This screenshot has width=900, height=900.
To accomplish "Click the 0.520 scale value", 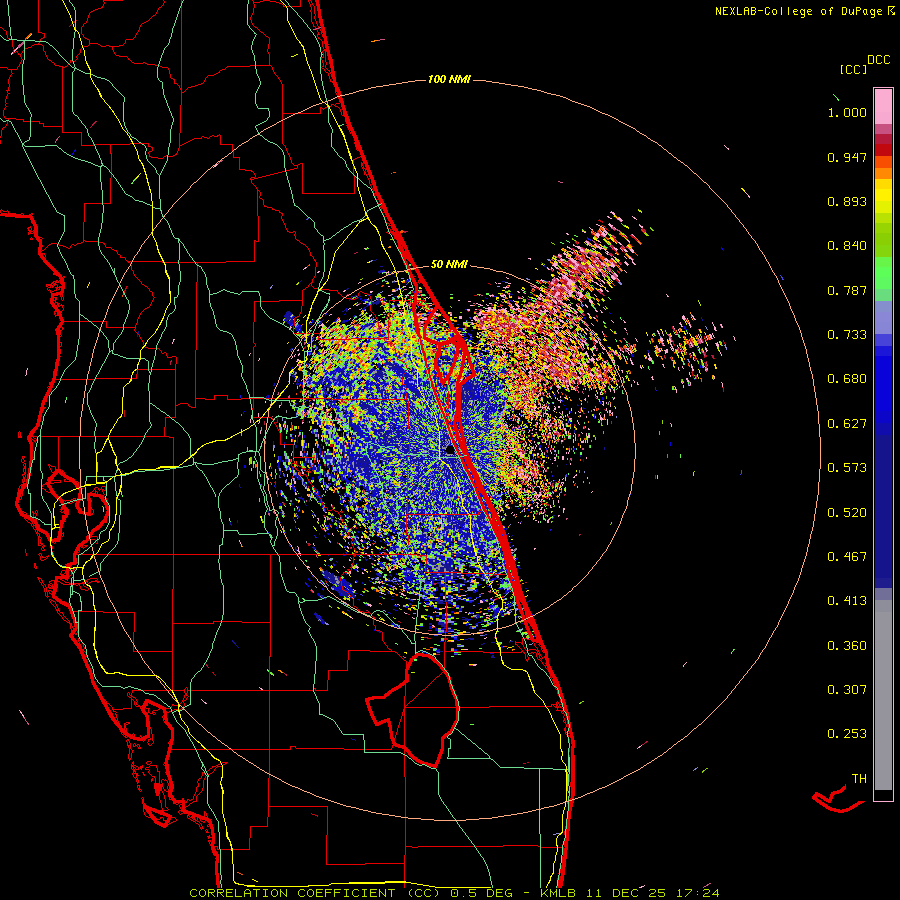I will coord(847,513).
